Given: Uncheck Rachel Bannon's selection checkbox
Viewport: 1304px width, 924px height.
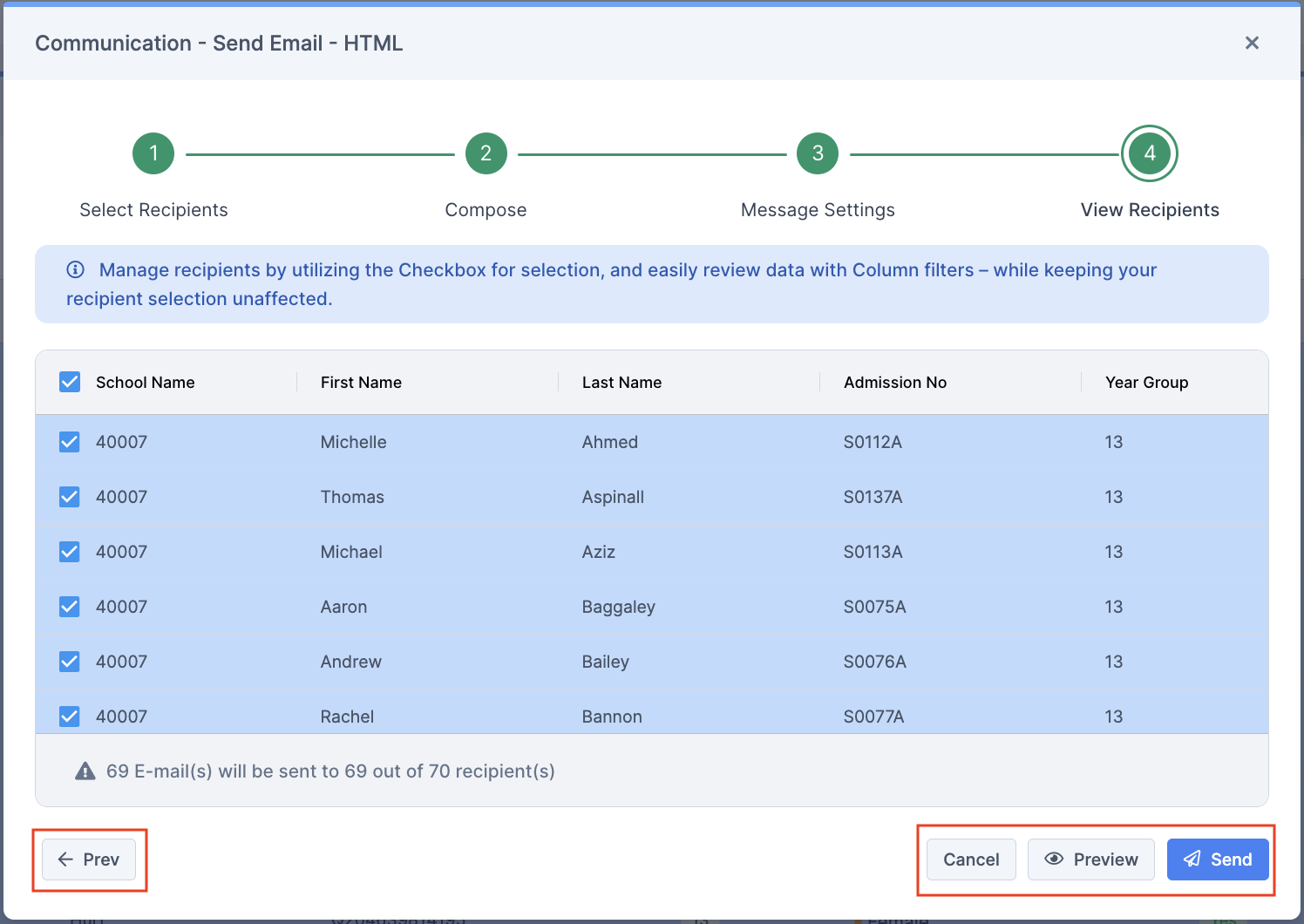Looking at the screenshot, I should [69, 716].
